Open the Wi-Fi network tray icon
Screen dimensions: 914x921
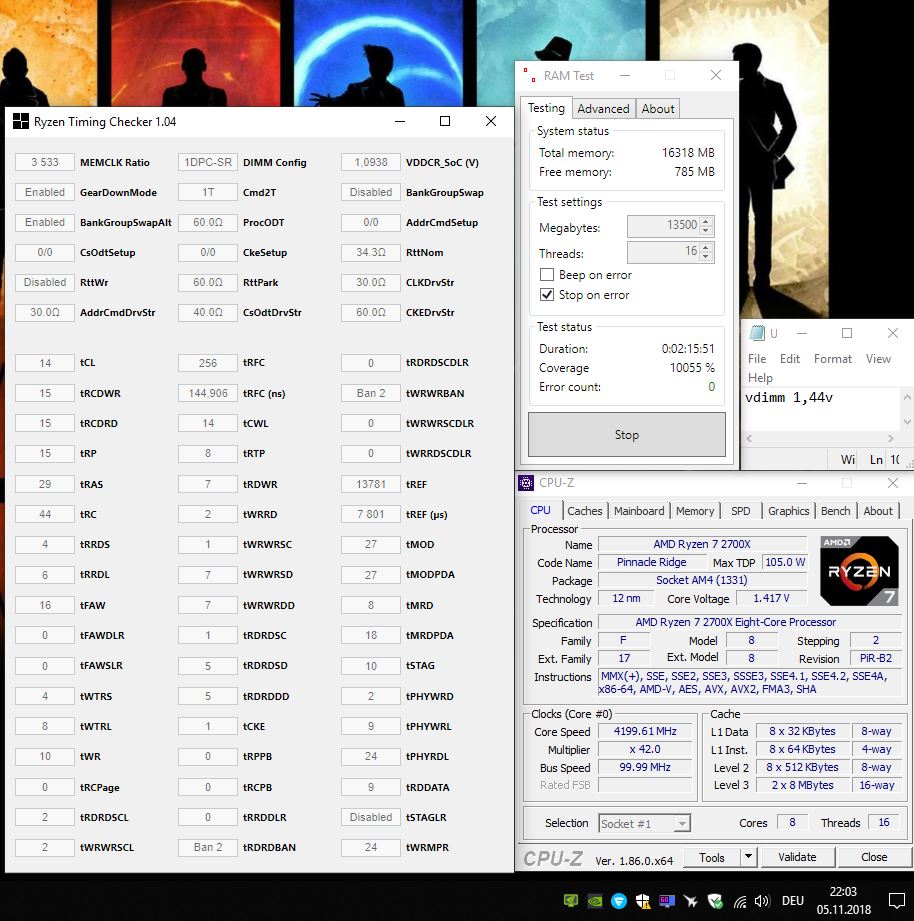point(740,901)
